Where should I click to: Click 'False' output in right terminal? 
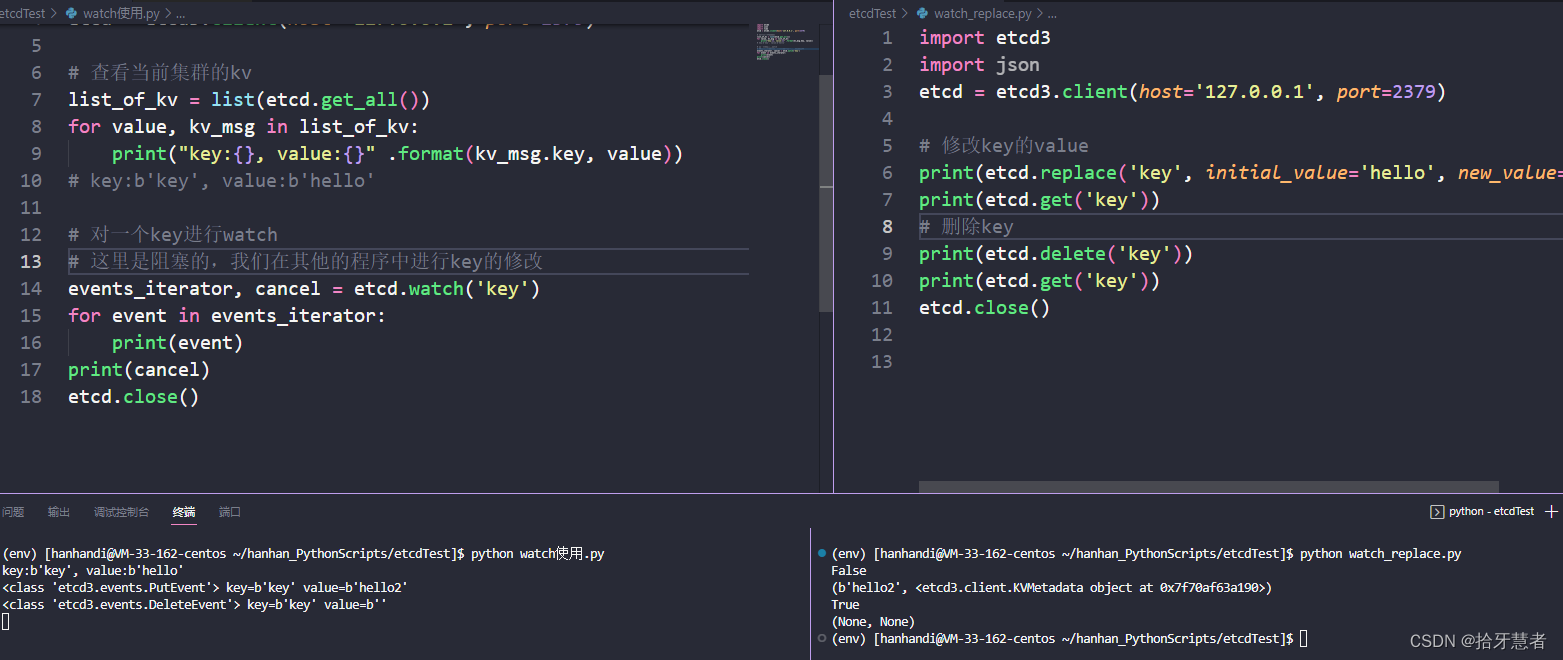pyautogui.click(x=849, y=570)
